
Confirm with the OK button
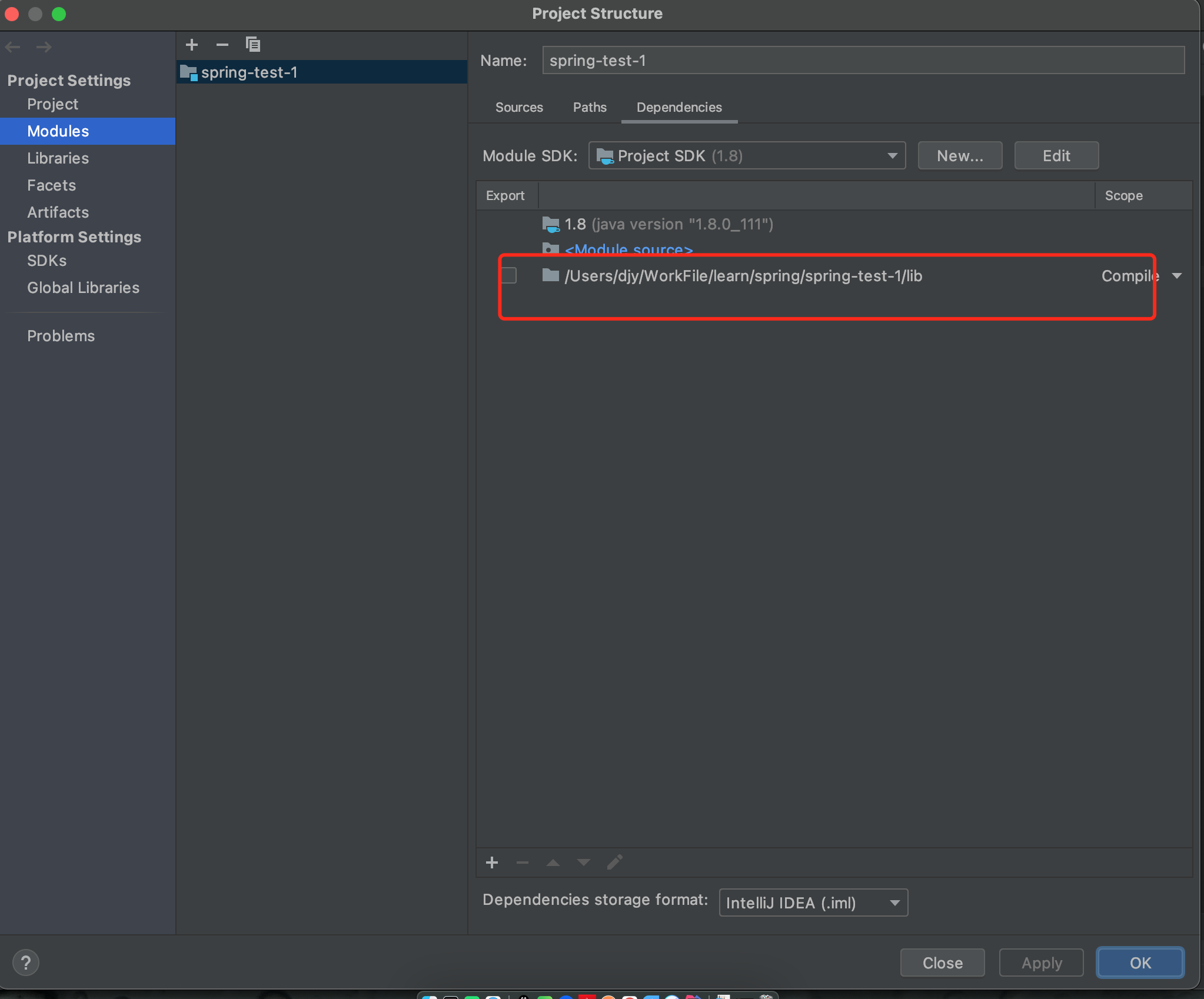pyautogui.click(x=1140, y=963)
